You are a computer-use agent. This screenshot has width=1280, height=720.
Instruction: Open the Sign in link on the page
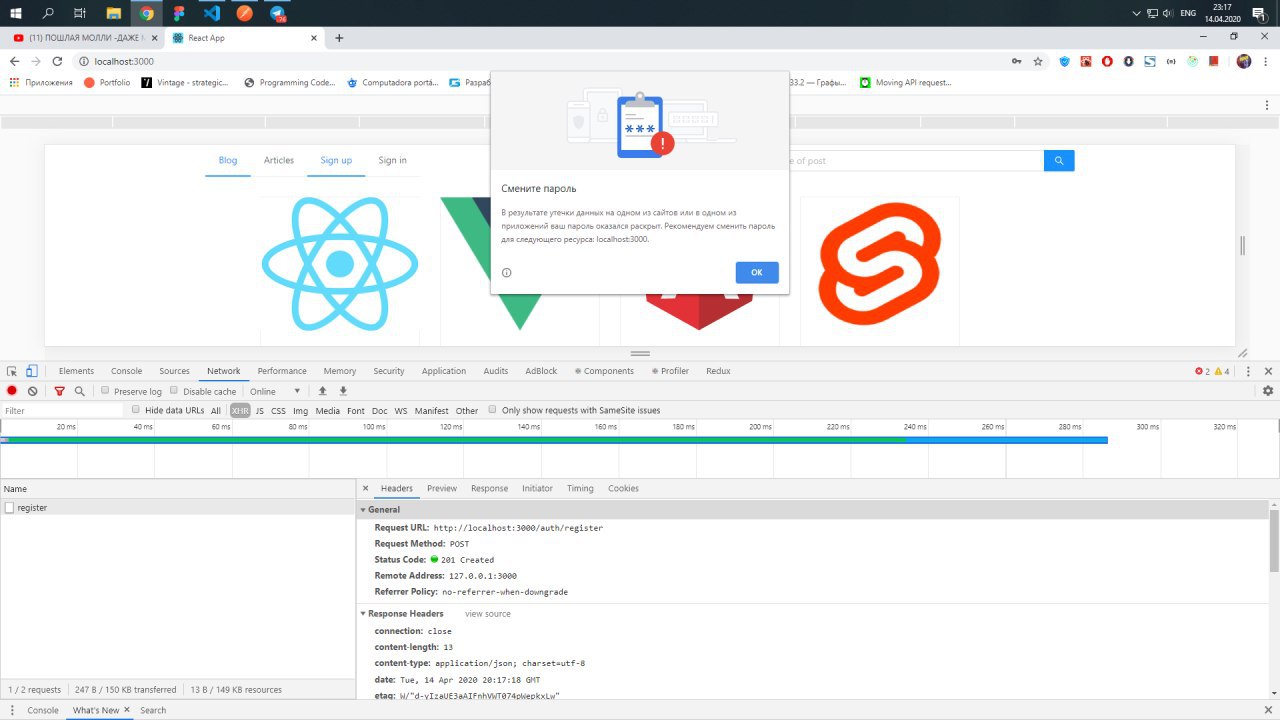(392, 160)
